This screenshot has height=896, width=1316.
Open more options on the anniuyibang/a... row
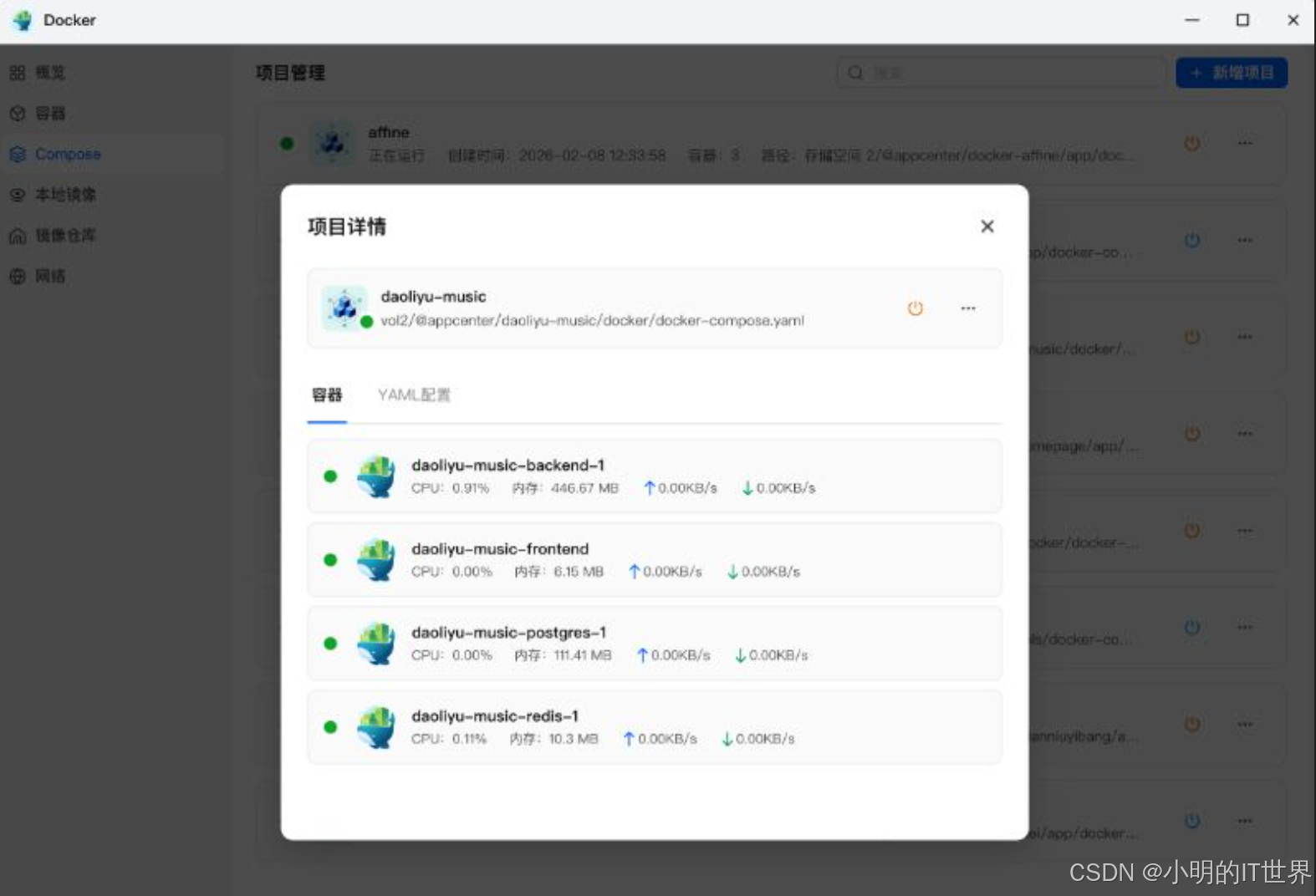click(1245, 724)
